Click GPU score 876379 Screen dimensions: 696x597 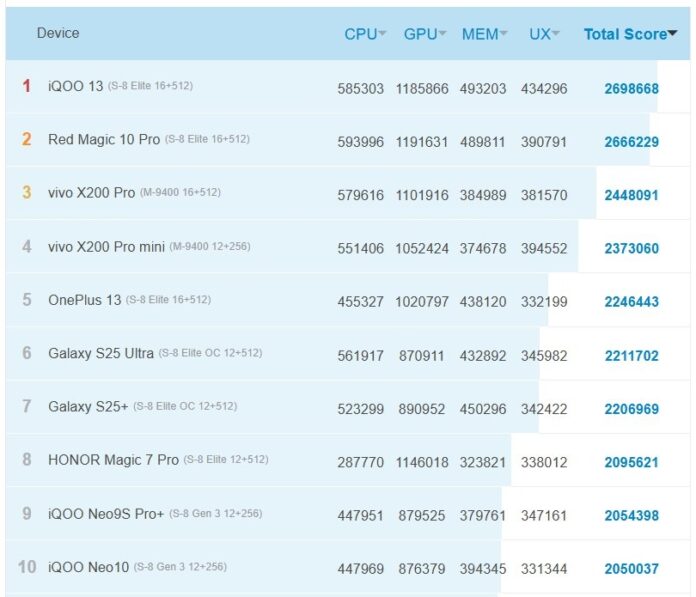pyautogui.click(x=422, y=569)
